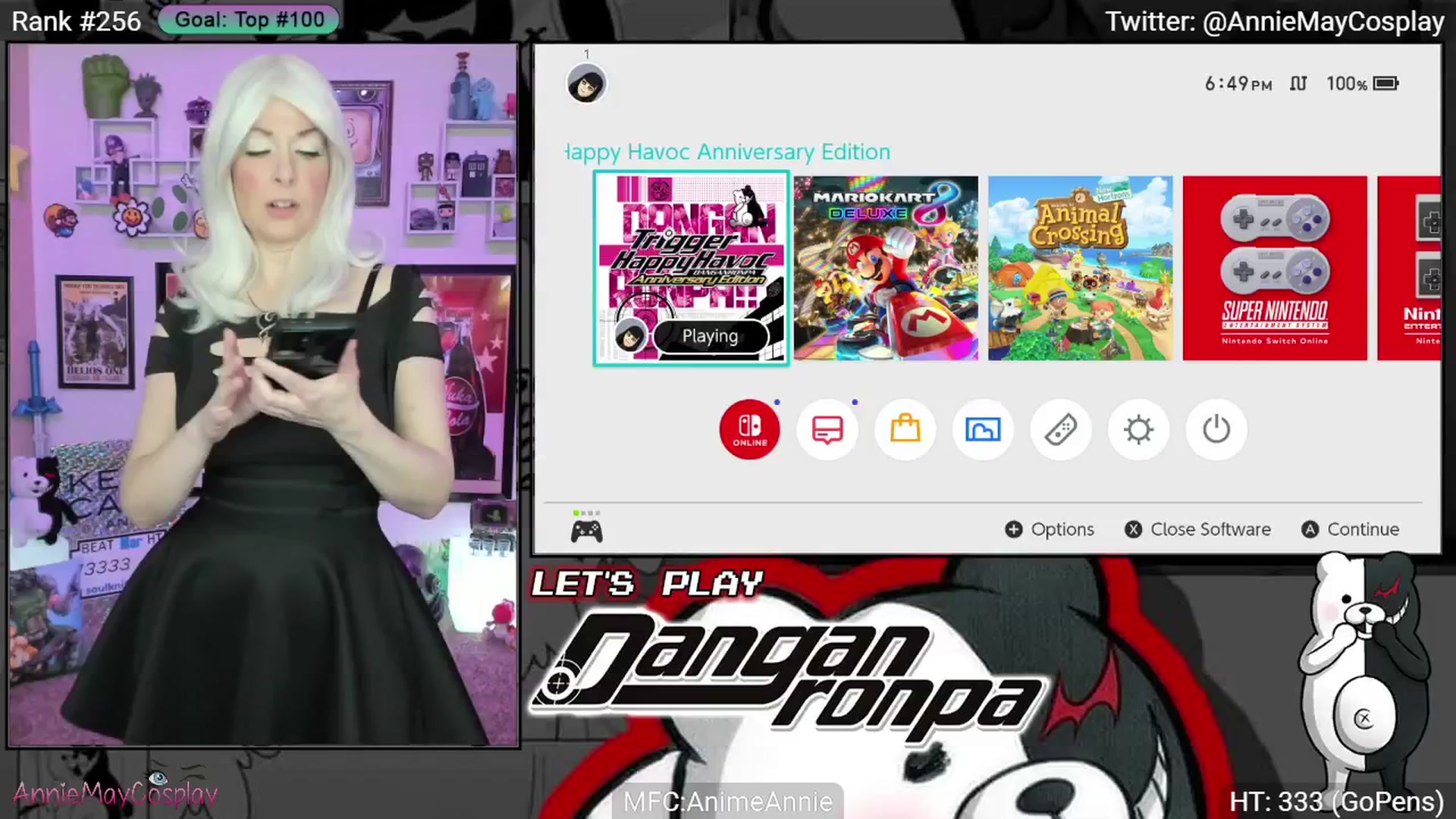Click the Goal: Top #100 badge
Image resolution: width=1456 pixels, height=819 pixels.
tap(249, 20)
